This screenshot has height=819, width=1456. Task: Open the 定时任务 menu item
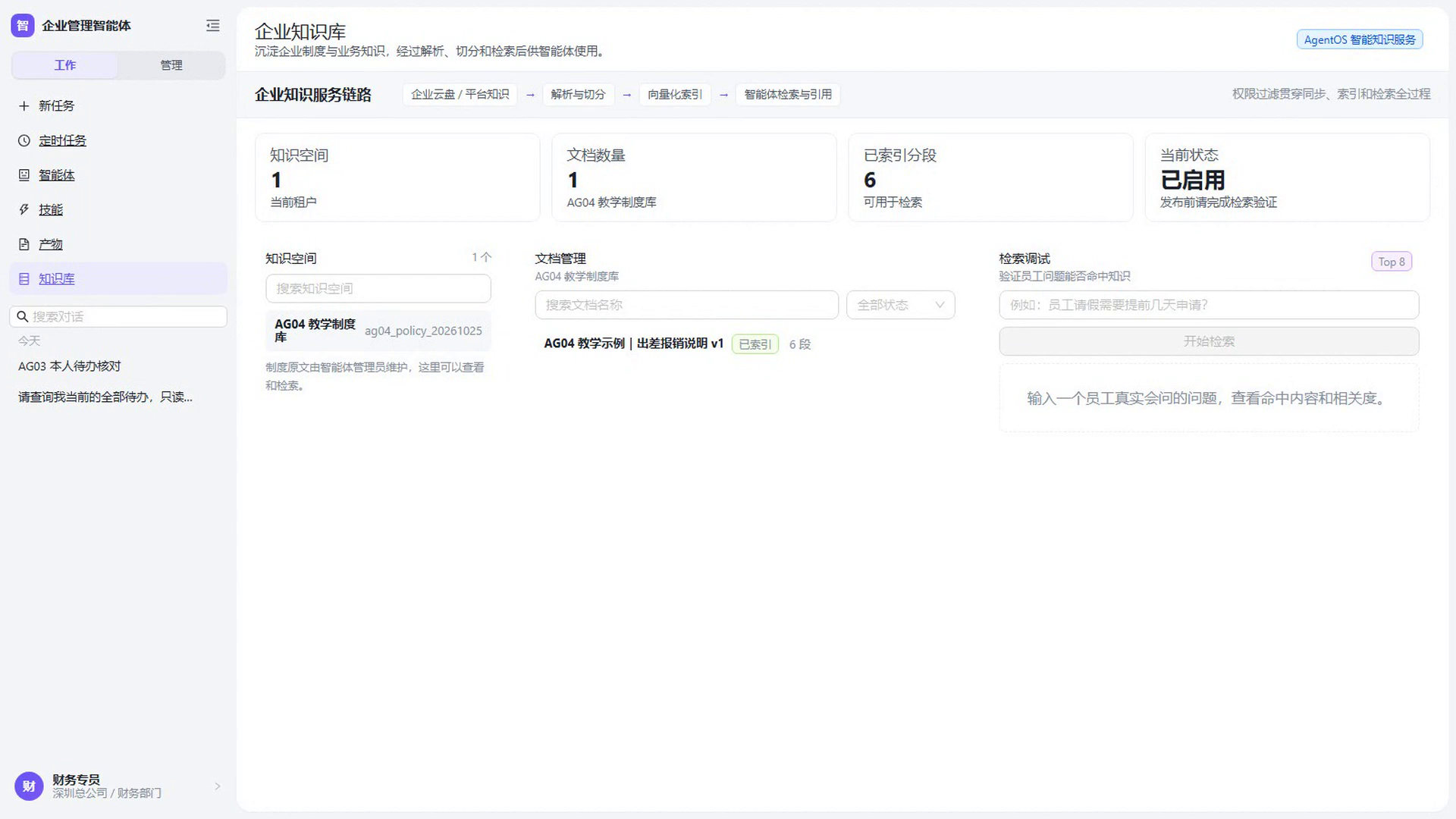pyautogui.click(x=118, y=140)
